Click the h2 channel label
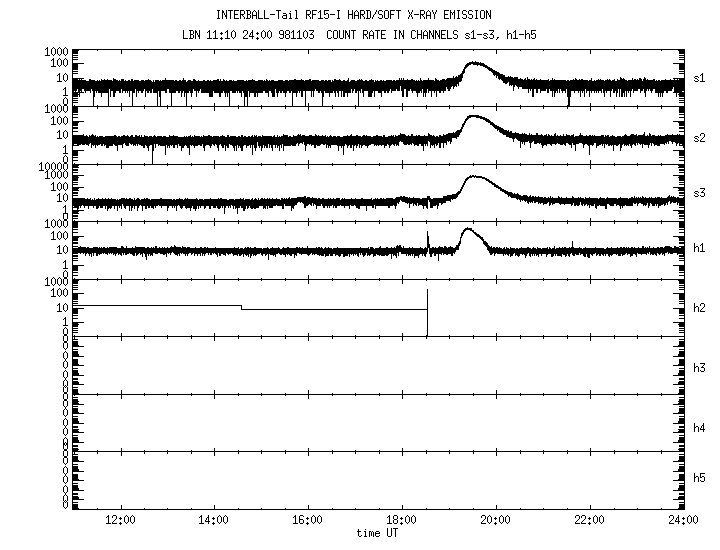Image resolution: width=720 pixels, height=550 pixels. (700, 307)
